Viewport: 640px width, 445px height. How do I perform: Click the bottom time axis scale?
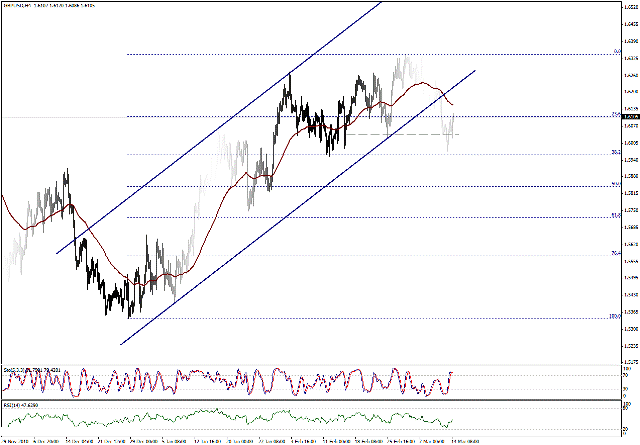click(x=300, y=439)
